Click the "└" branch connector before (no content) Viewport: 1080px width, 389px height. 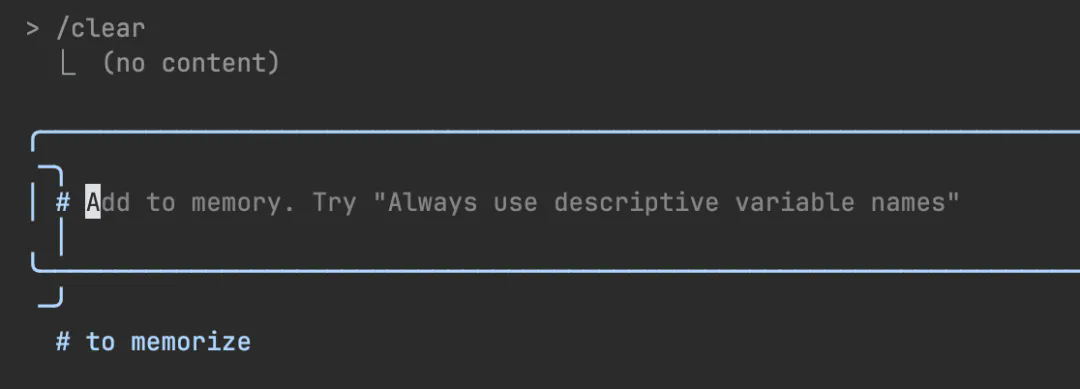68,63
